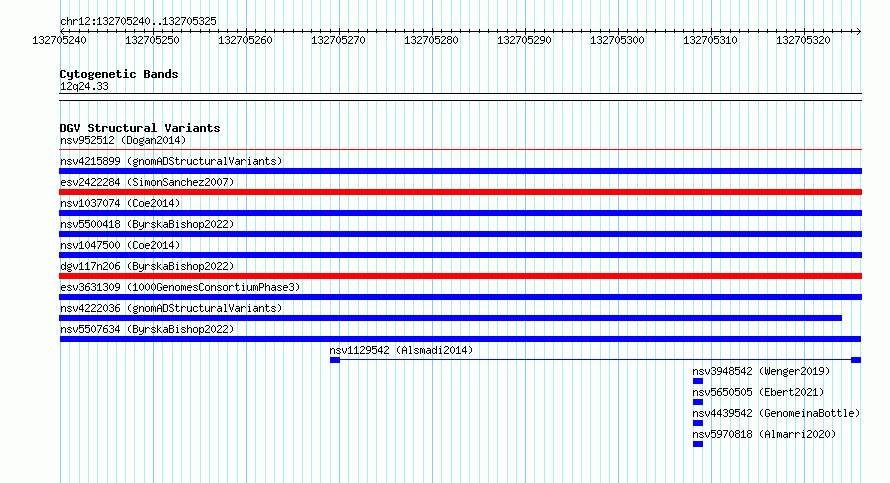Open variant nsv5500418 (ByrskaBishop2022) label
The image size is (890, 483).
tap(147, 224)
